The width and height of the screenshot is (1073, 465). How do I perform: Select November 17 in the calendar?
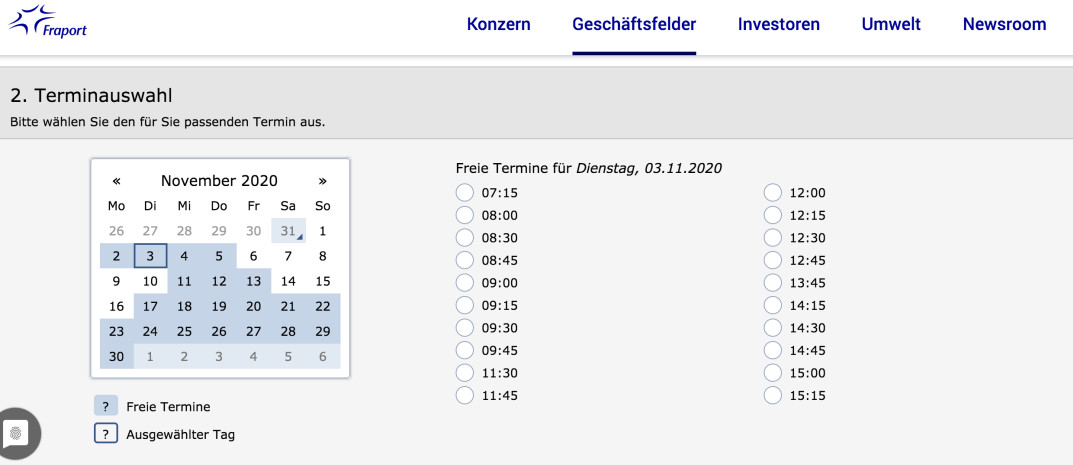pyautogui.click(x=150, y=306)
